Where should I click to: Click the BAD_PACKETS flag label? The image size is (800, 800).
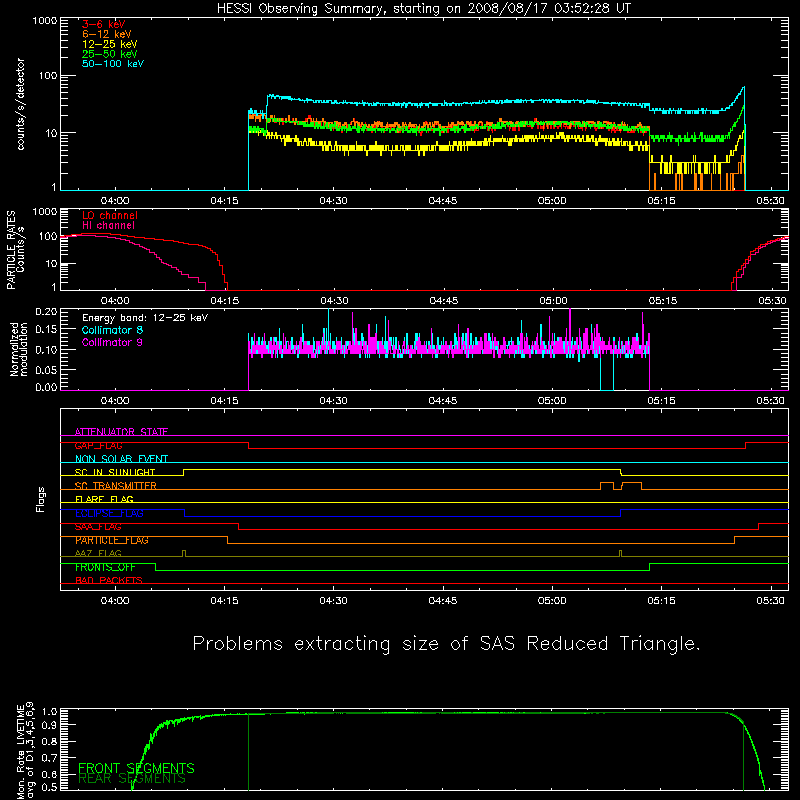(x=109, y=581)
